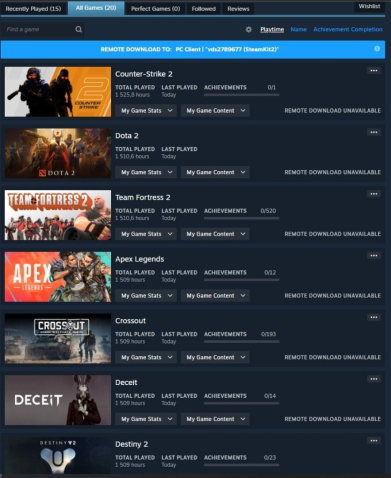This screenshot has width=391, height=478.
Task: Open the Reviews tab
Action: 238,9
